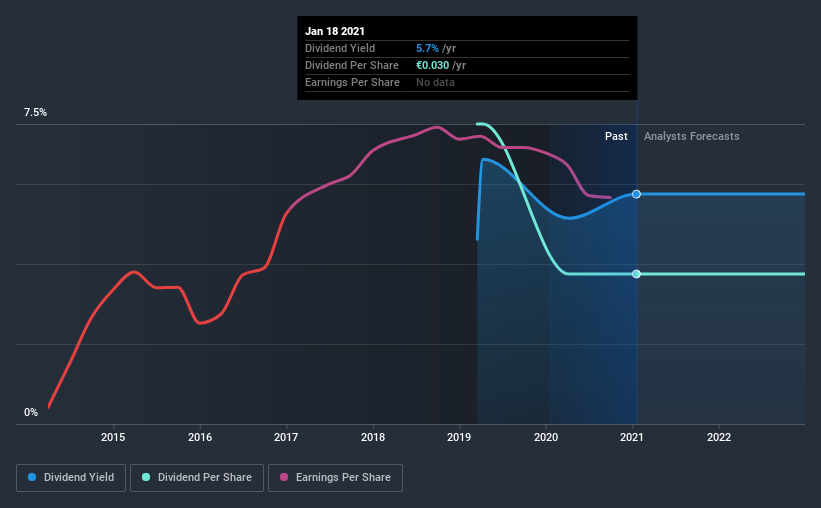Click the teal Dividend Per Share data point marker
Screen dimensions: 821x508
636,274
